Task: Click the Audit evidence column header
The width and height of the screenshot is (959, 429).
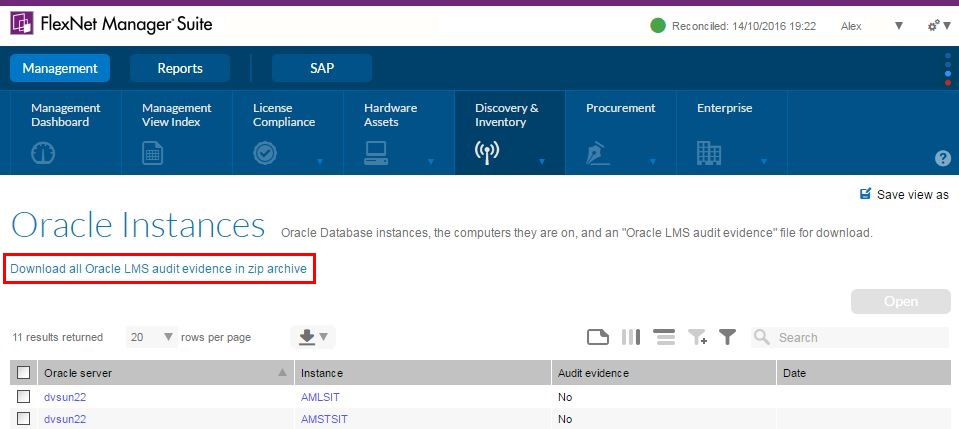Action: click(664, 372)
